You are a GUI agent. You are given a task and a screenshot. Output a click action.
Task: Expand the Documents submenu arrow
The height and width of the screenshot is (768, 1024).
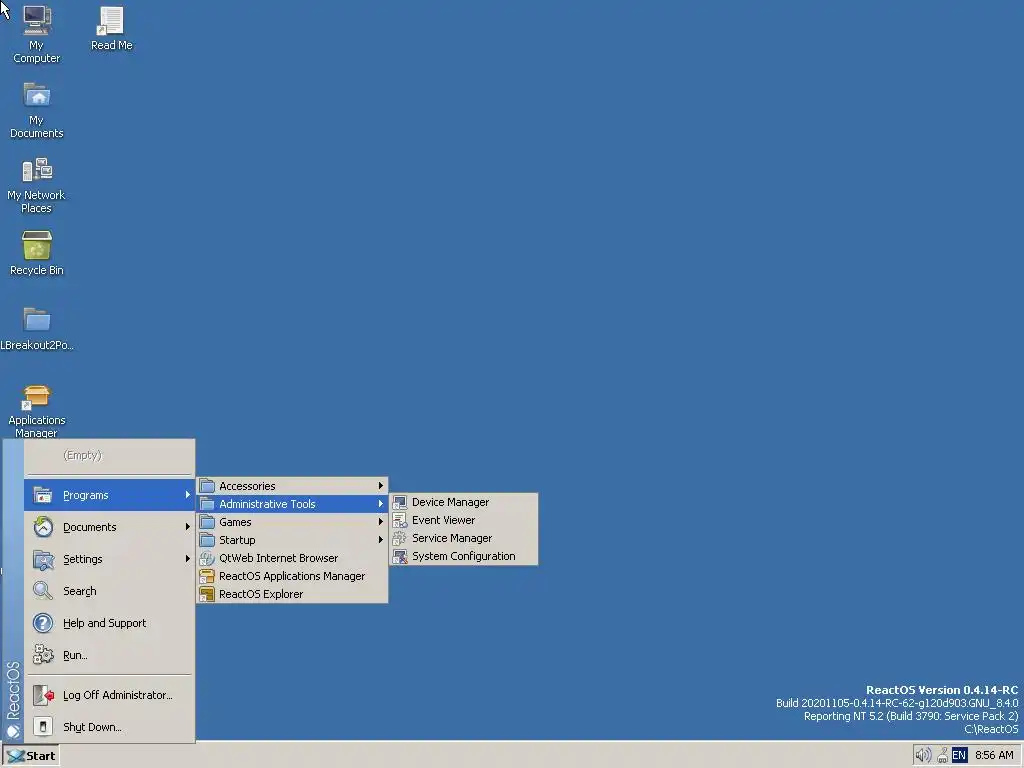pos(187,527)
